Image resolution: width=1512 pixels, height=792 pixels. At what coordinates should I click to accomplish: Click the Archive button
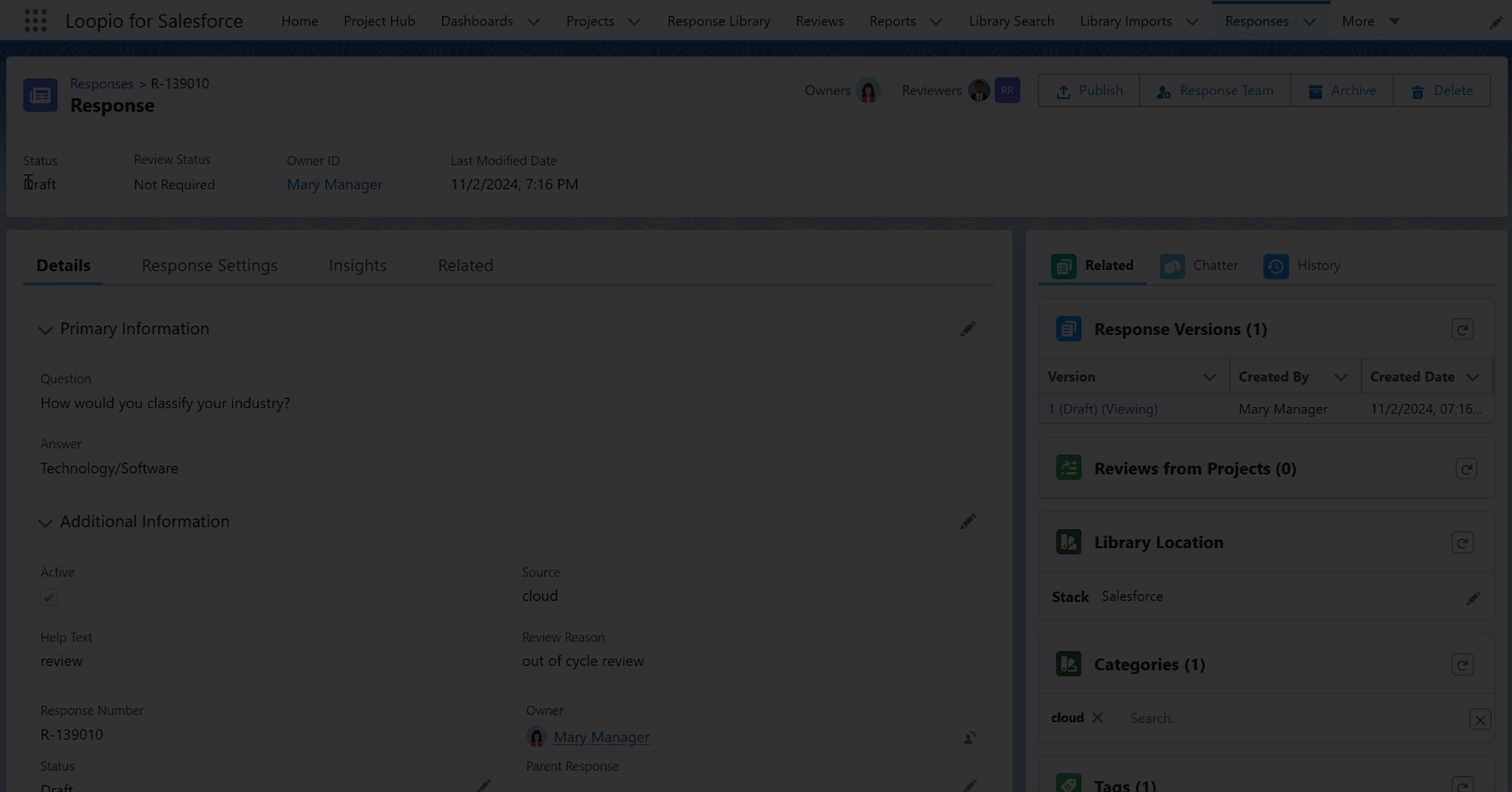[x=1342, y=91]
